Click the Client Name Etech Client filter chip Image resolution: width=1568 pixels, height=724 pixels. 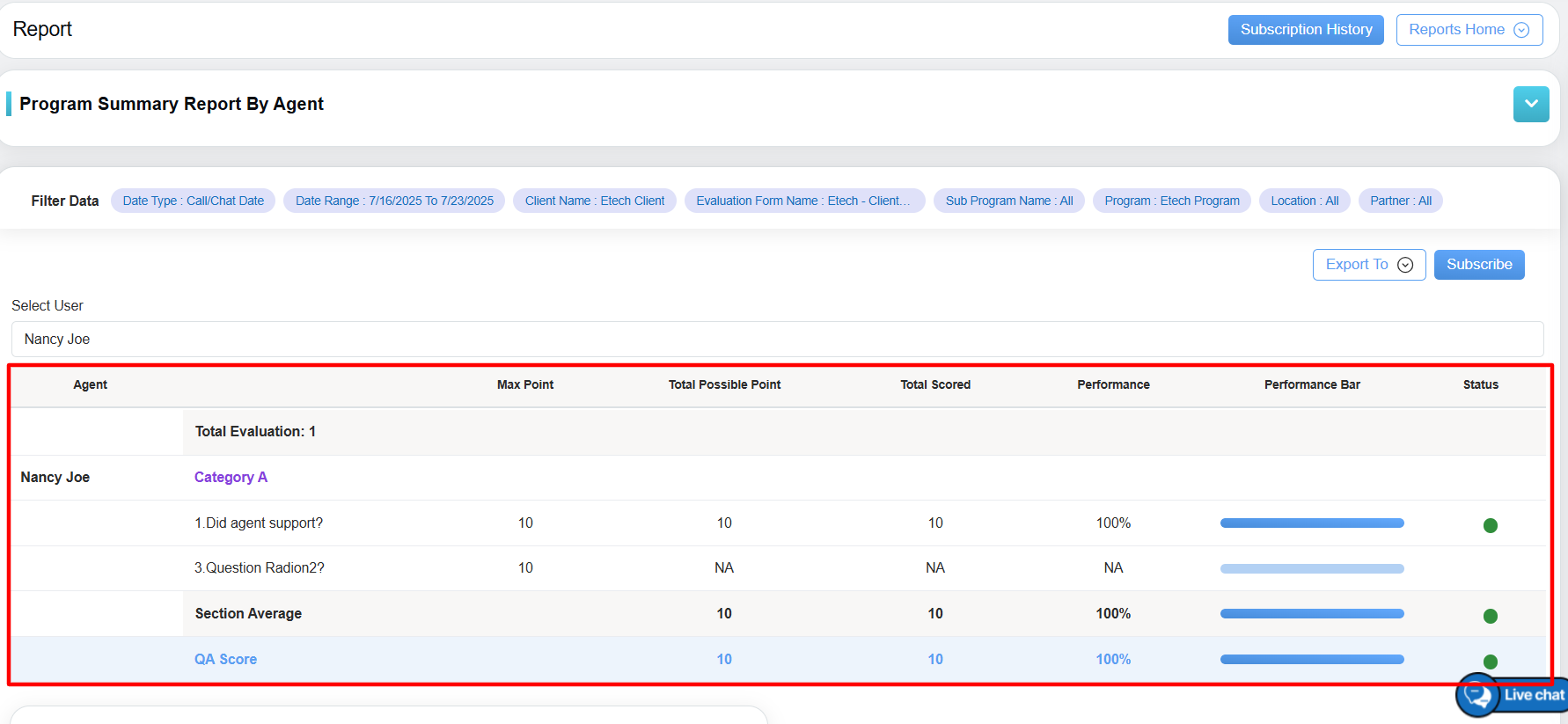click(x=595, y=201)
